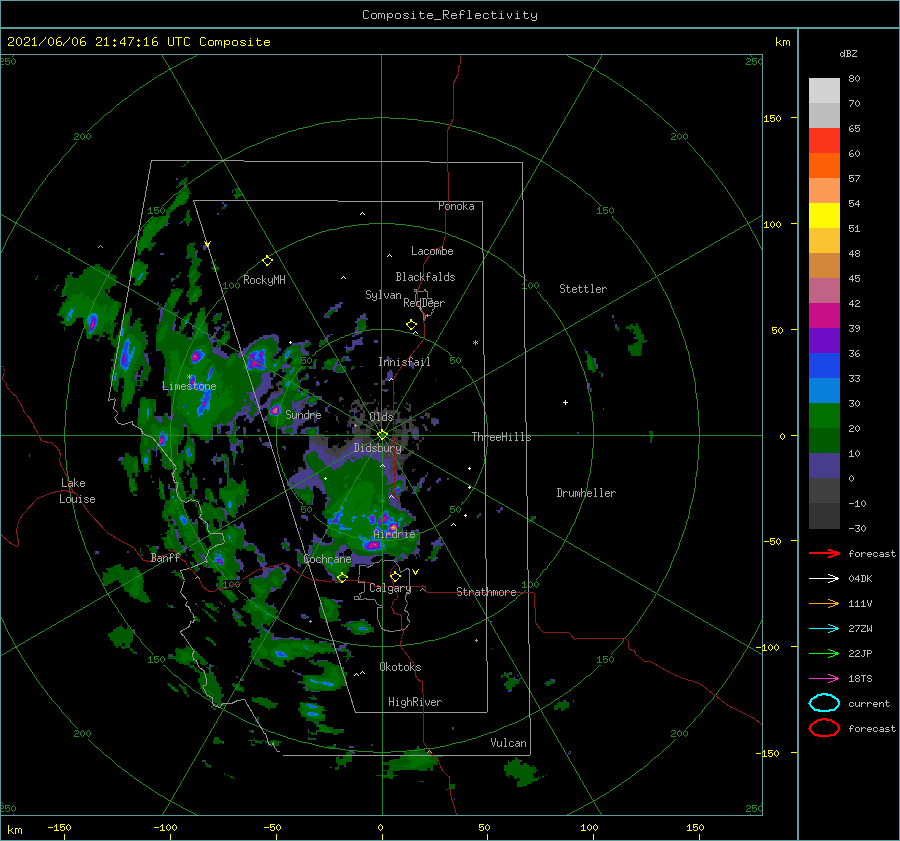The width and height of the screenshot is (900, 841).
Task: Click the red forecast arrow in legend
Action: point(824,553)
